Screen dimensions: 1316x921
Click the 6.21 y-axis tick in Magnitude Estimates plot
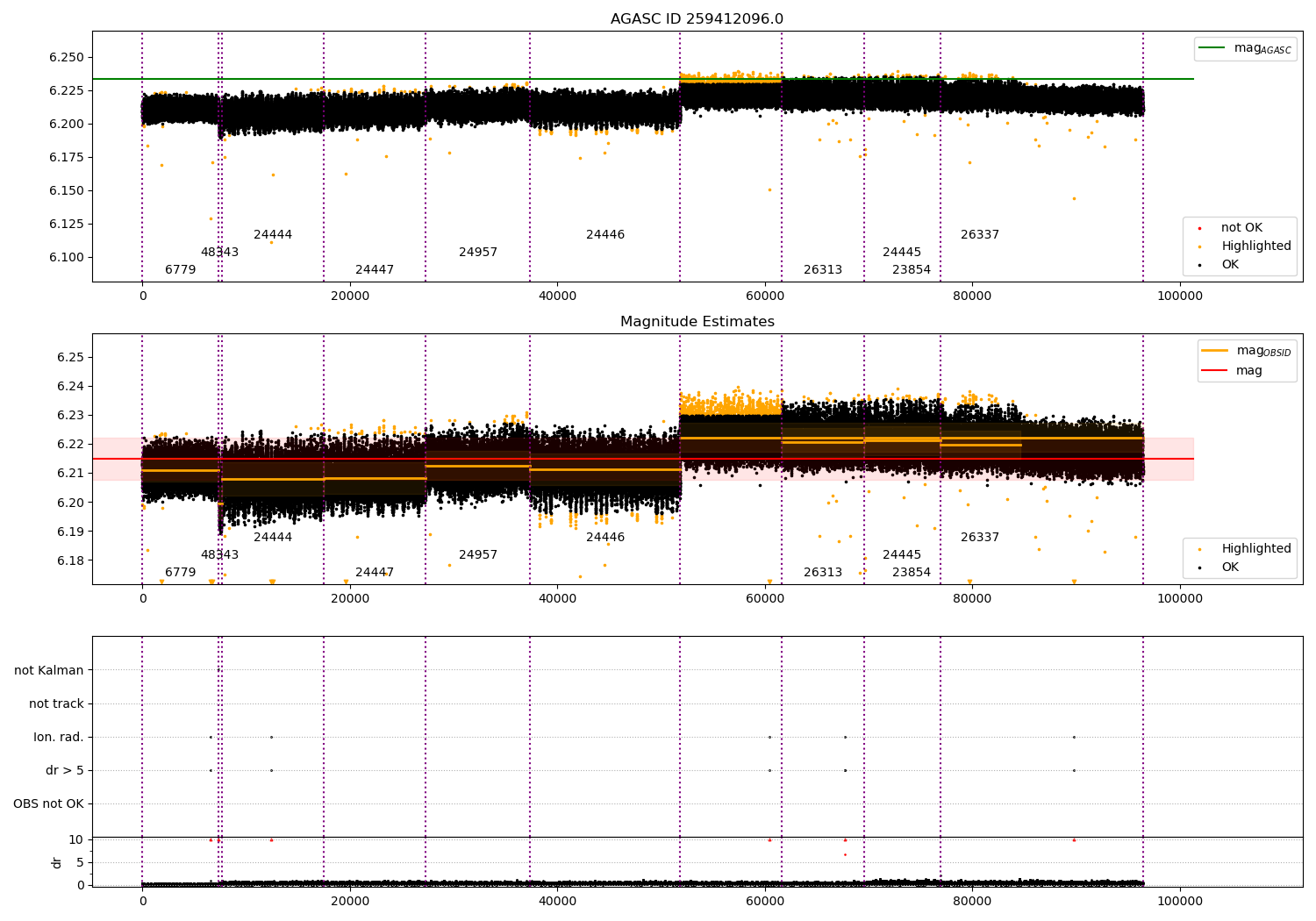[x=70, y=474]
